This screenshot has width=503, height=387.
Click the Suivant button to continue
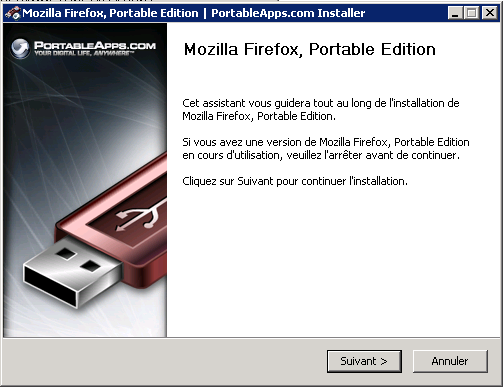(364, 361)
